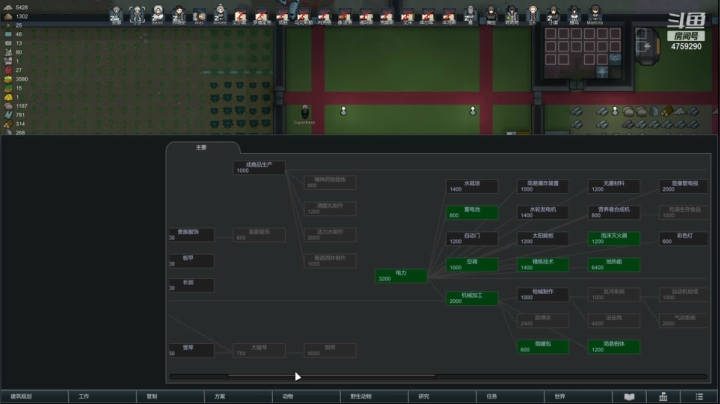Select the 自动机枪塔 1000 research node
Screen dimensions: 720x404
click(x=683, y=294)
